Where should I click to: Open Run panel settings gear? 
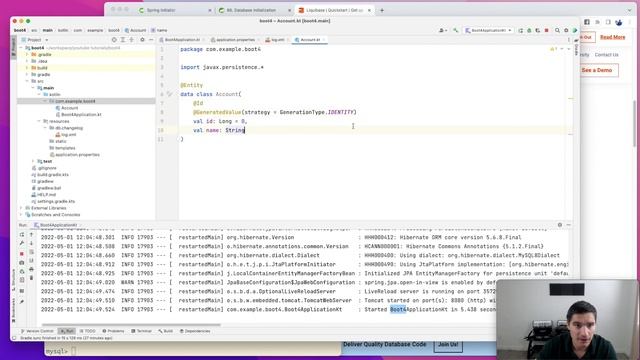click(x=560, y=225)
